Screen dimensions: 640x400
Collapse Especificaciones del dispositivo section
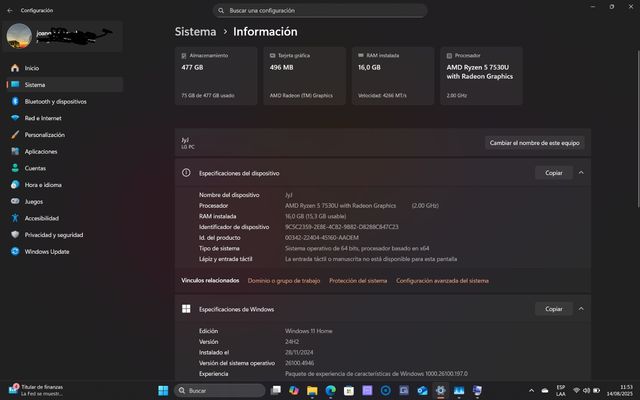coord(581,173)
